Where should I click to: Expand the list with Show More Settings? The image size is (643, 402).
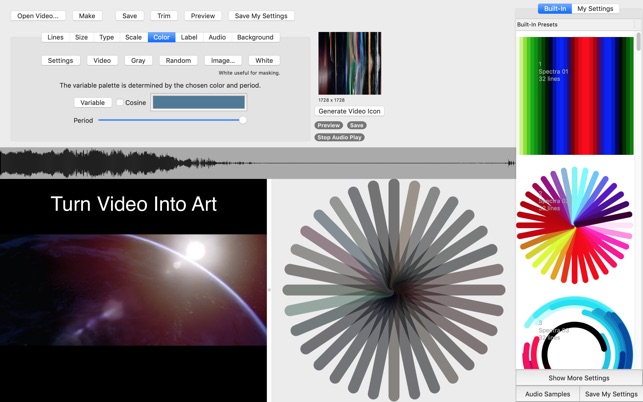[x=579, y=378]
